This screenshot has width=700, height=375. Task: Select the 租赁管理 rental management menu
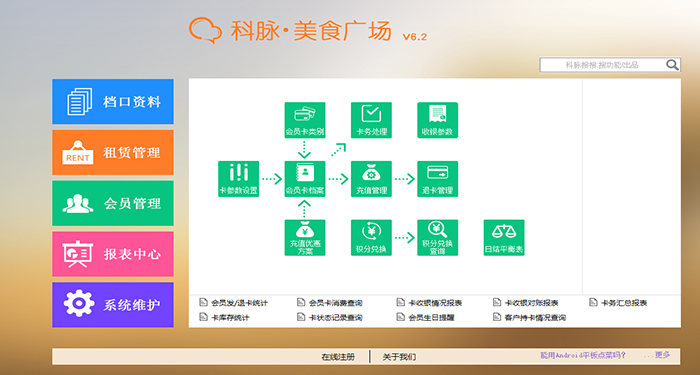(x=113, y=152)
